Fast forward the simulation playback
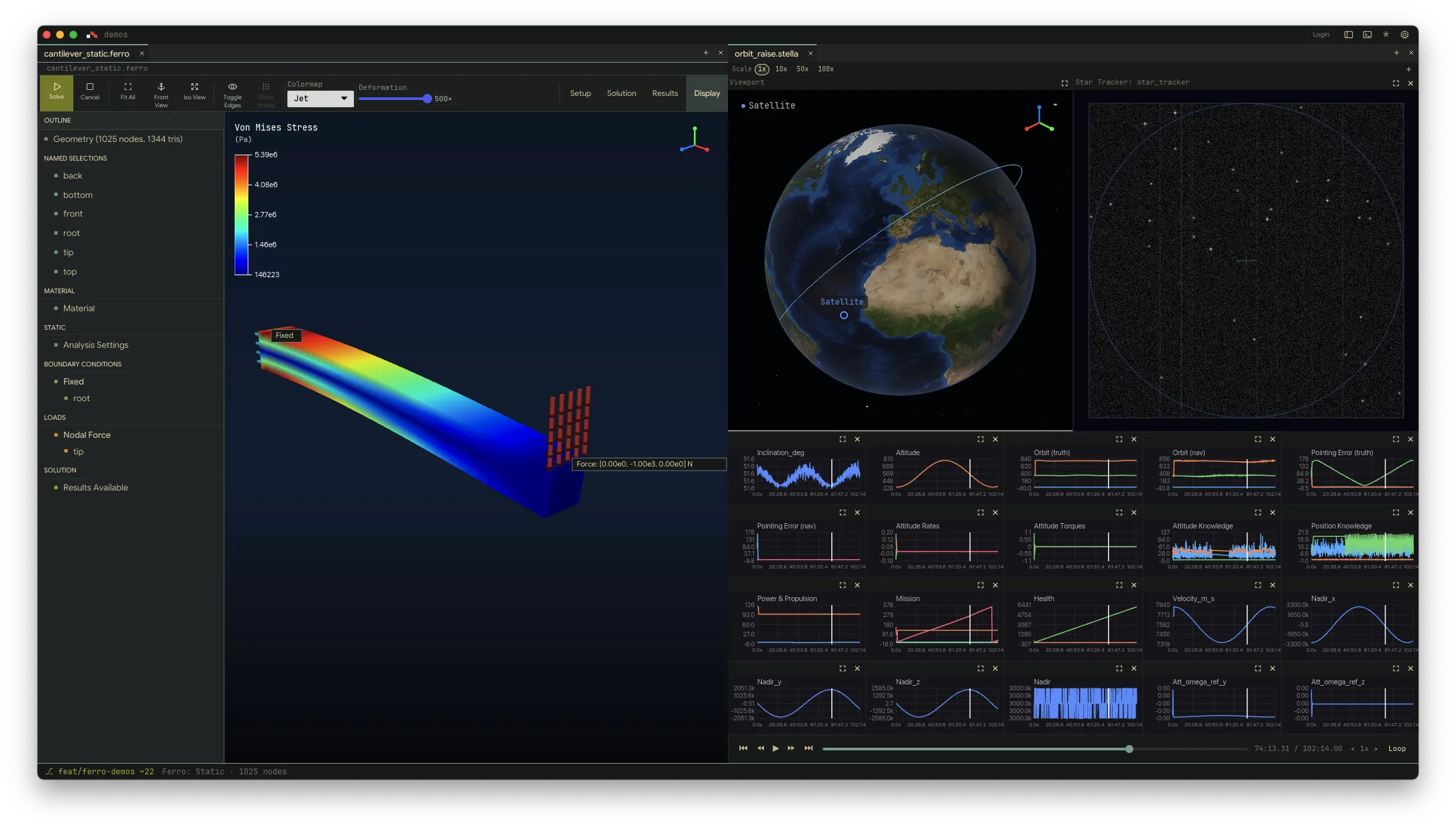Viewport: 1456px width, 829px height. [791, 748]
